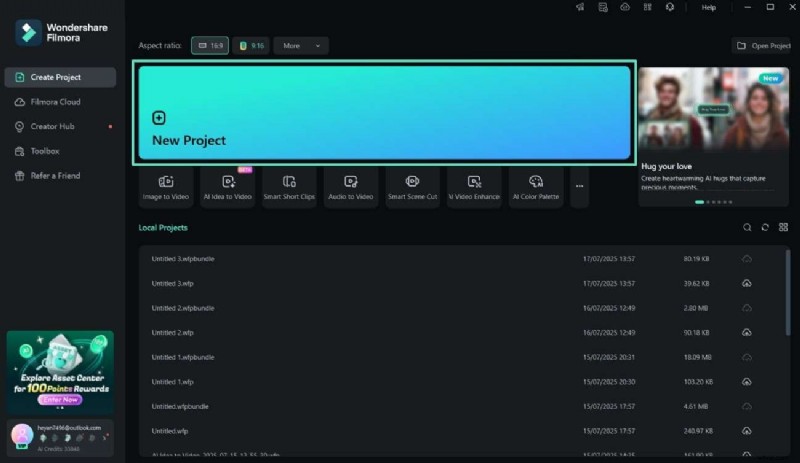Screen dimensions: 800x463
Task: Select the Untitled.wfp project row
Action: pos(462,431)
